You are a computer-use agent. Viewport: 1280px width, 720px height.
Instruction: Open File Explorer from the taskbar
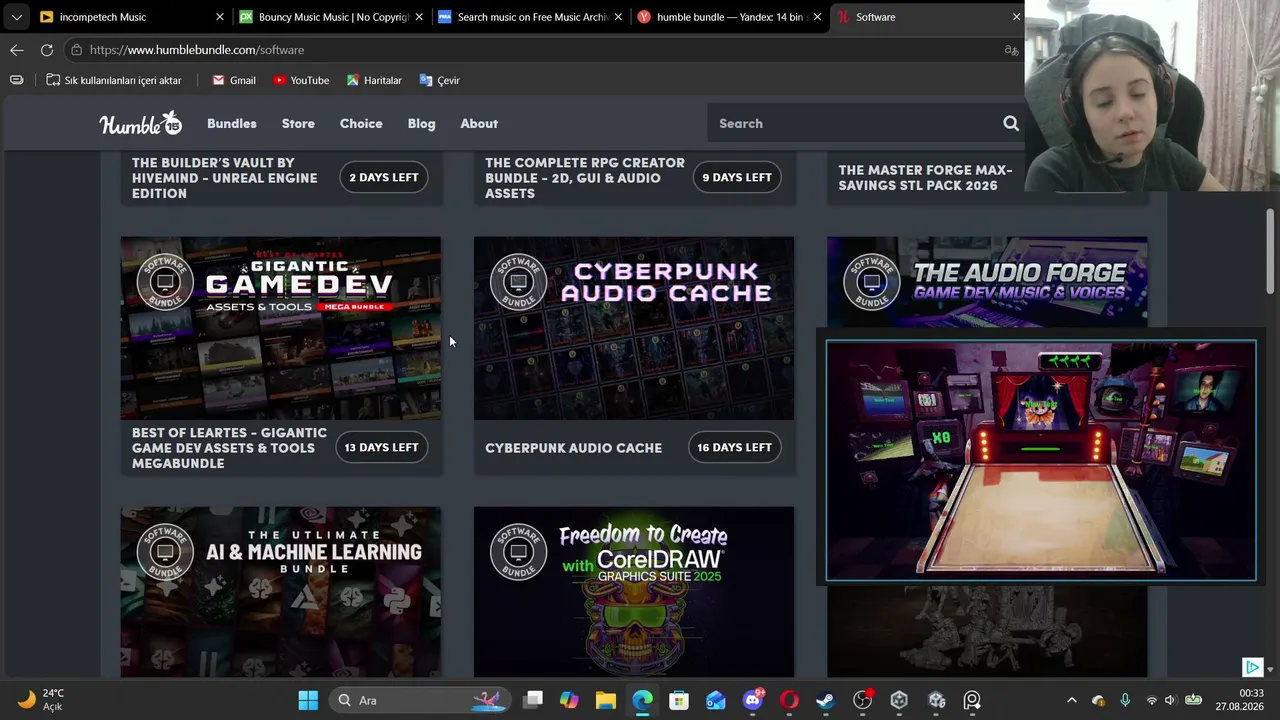tap(606, 700)
